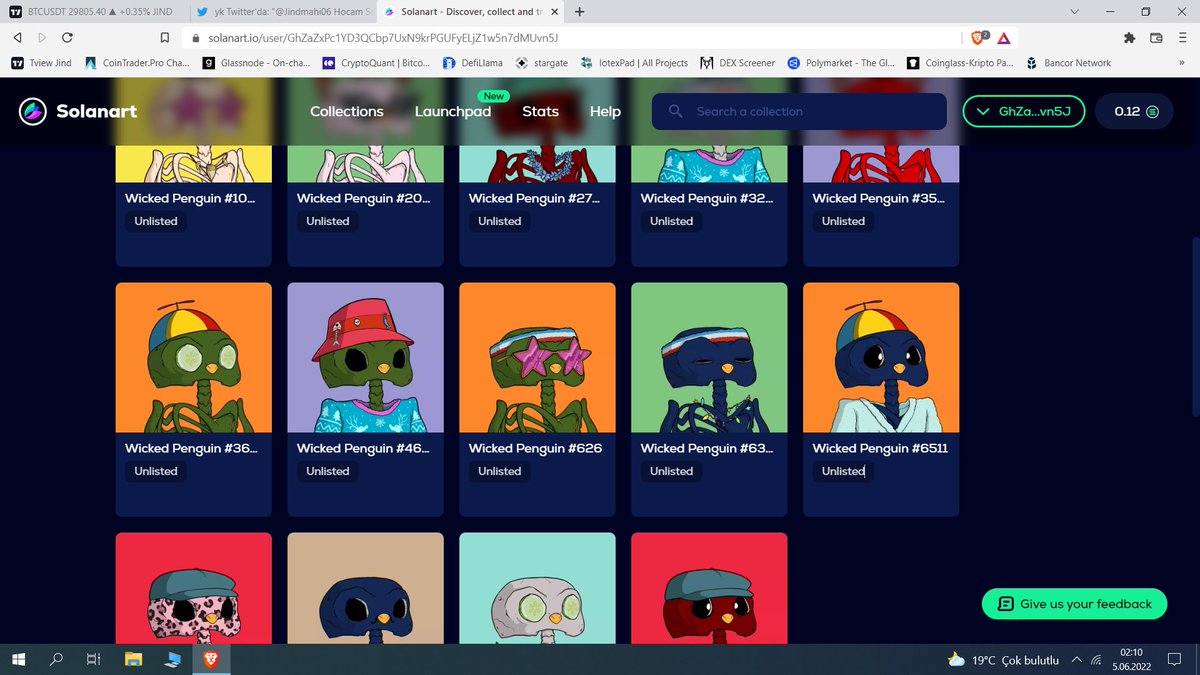The height and width of the screenshot is (675, 1200).
Task: Click the Windows Start button
Action: pyautogui.click(x=18, y=659)
